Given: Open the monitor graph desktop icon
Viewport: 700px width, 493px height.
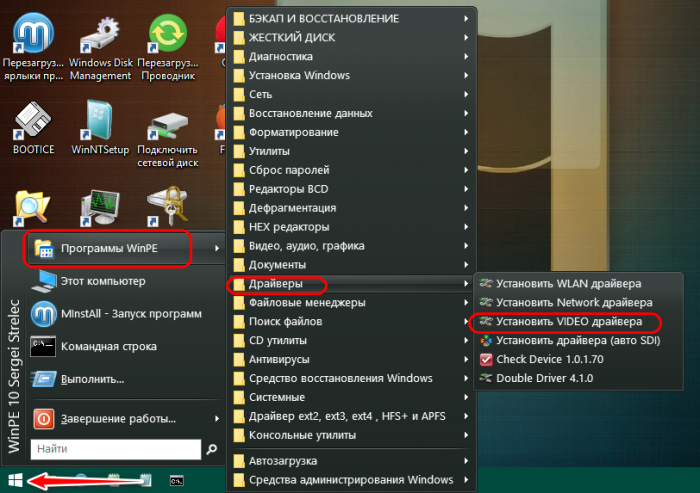Looking at the screenshot, I should coord(100,208).
